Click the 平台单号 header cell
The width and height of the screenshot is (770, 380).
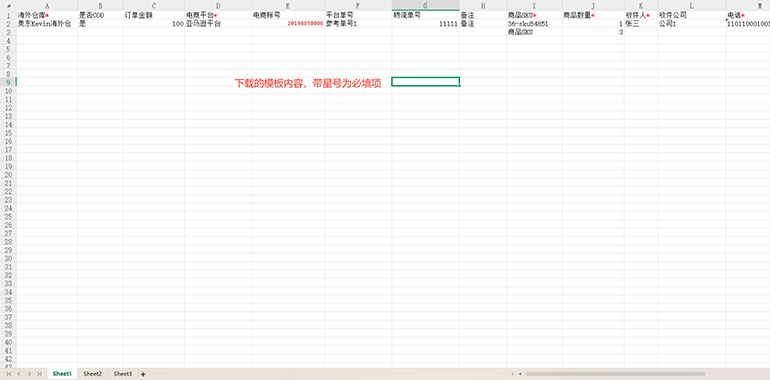tap(358, 15)
